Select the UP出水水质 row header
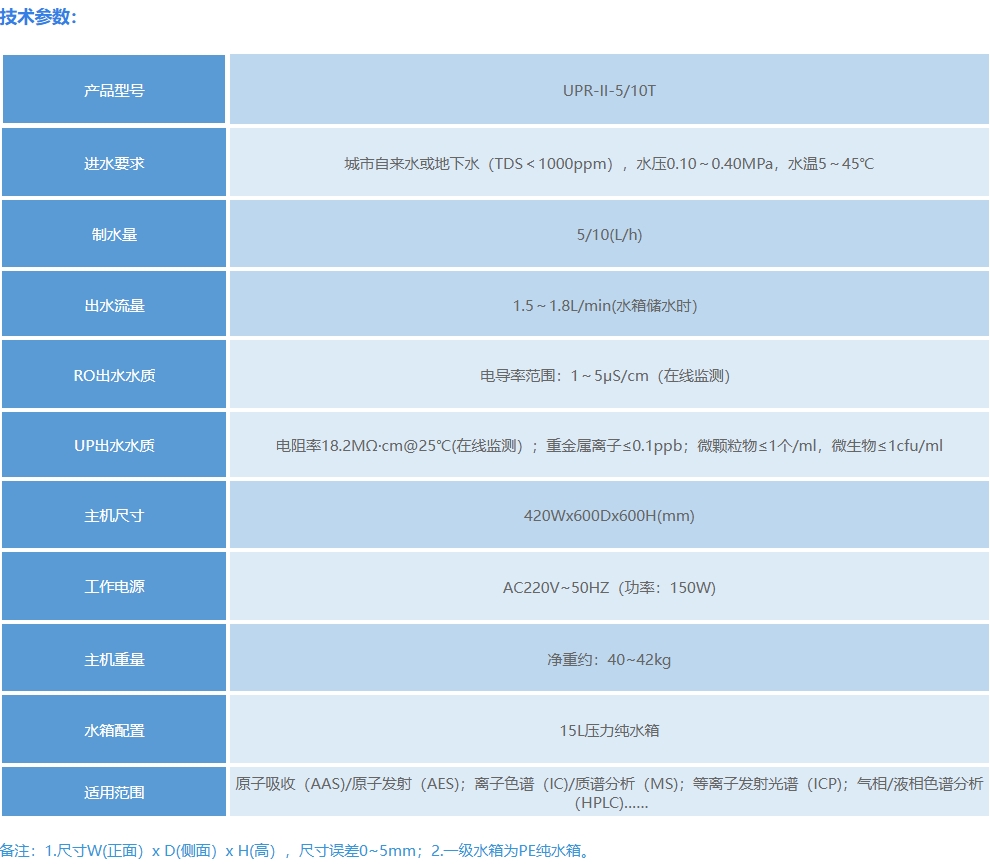The width and height of the screenshot is (990, 867). [114, 445]
